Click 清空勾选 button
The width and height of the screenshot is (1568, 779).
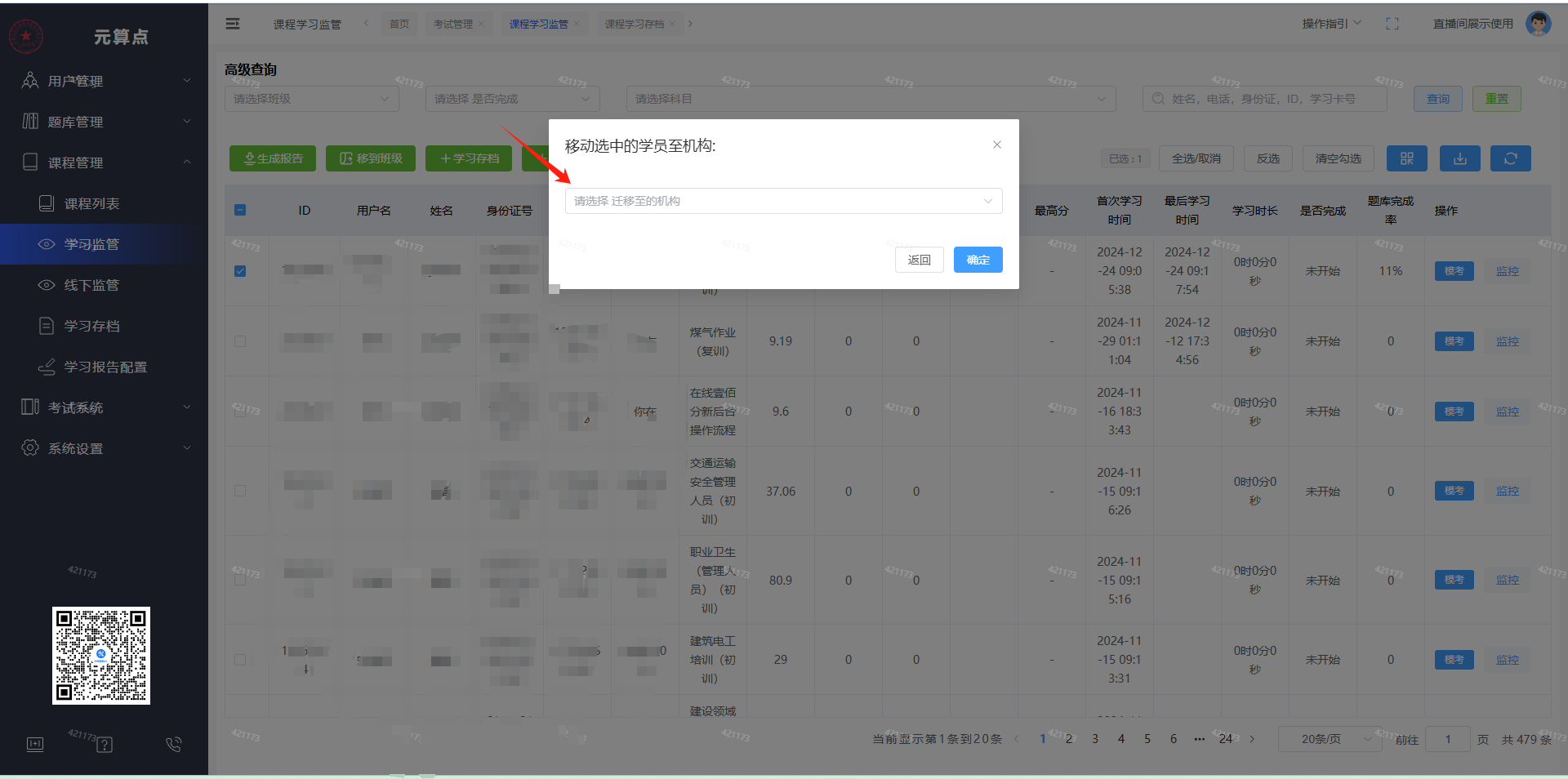[x=1339, y=158]
